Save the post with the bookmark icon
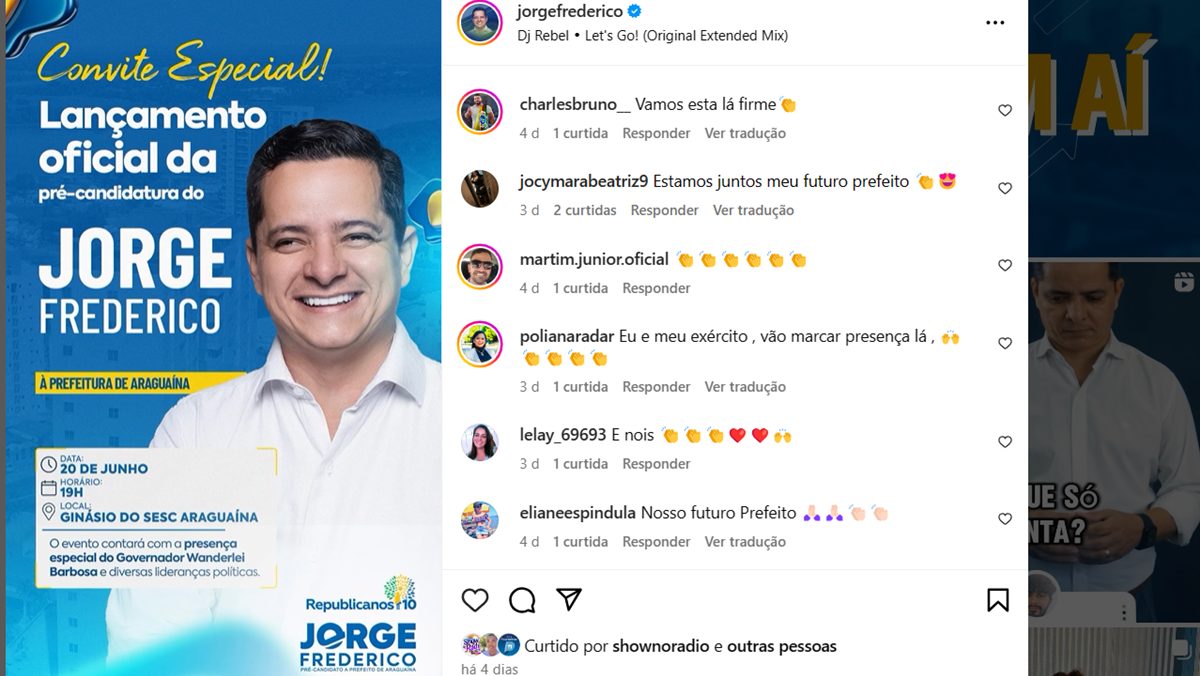Viewport: 1200px width, 676px height. pos(997,600)
